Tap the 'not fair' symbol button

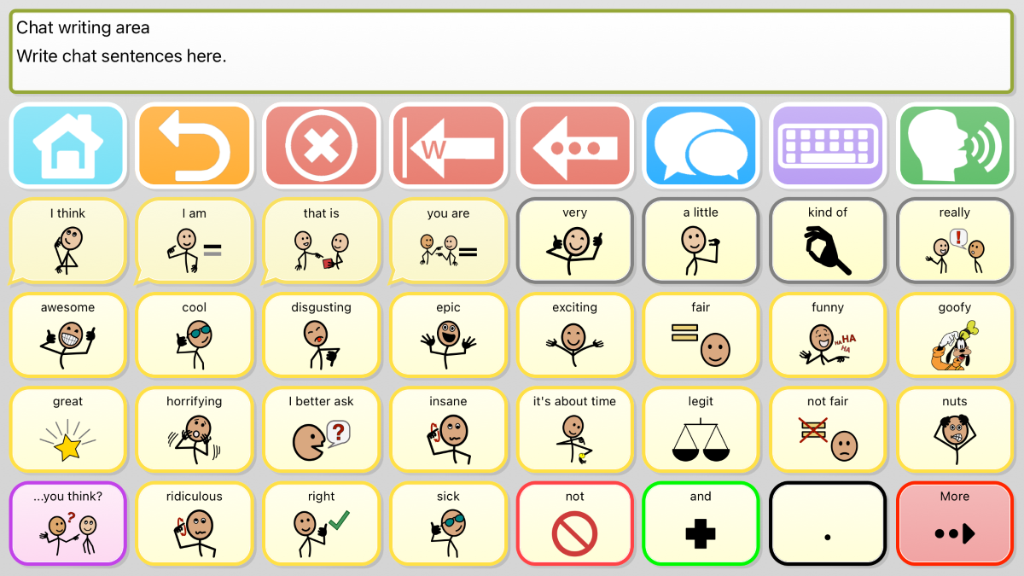click(x=827, y=430)
